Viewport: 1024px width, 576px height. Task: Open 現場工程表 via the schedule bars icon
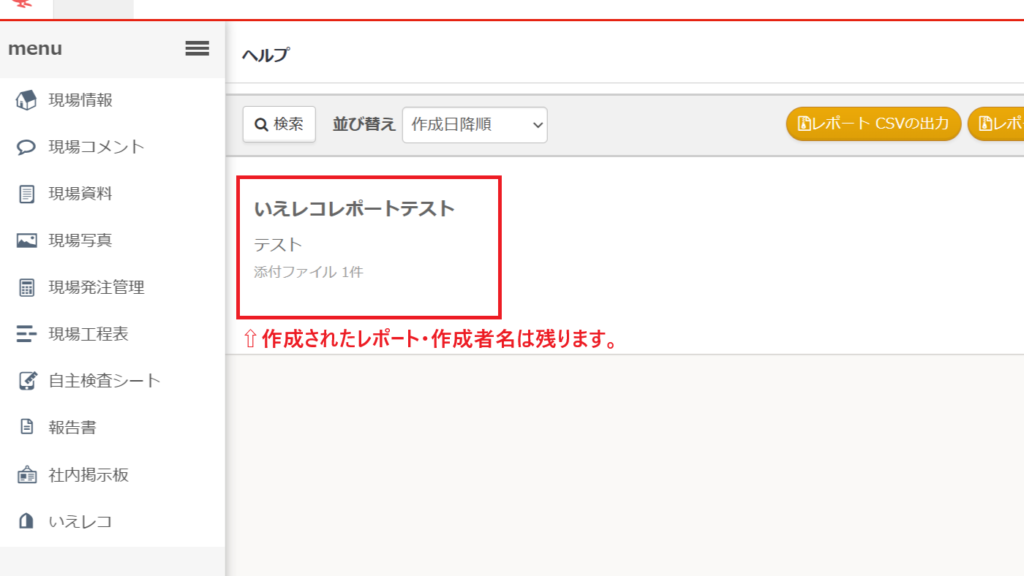click(x=27, y=334)
